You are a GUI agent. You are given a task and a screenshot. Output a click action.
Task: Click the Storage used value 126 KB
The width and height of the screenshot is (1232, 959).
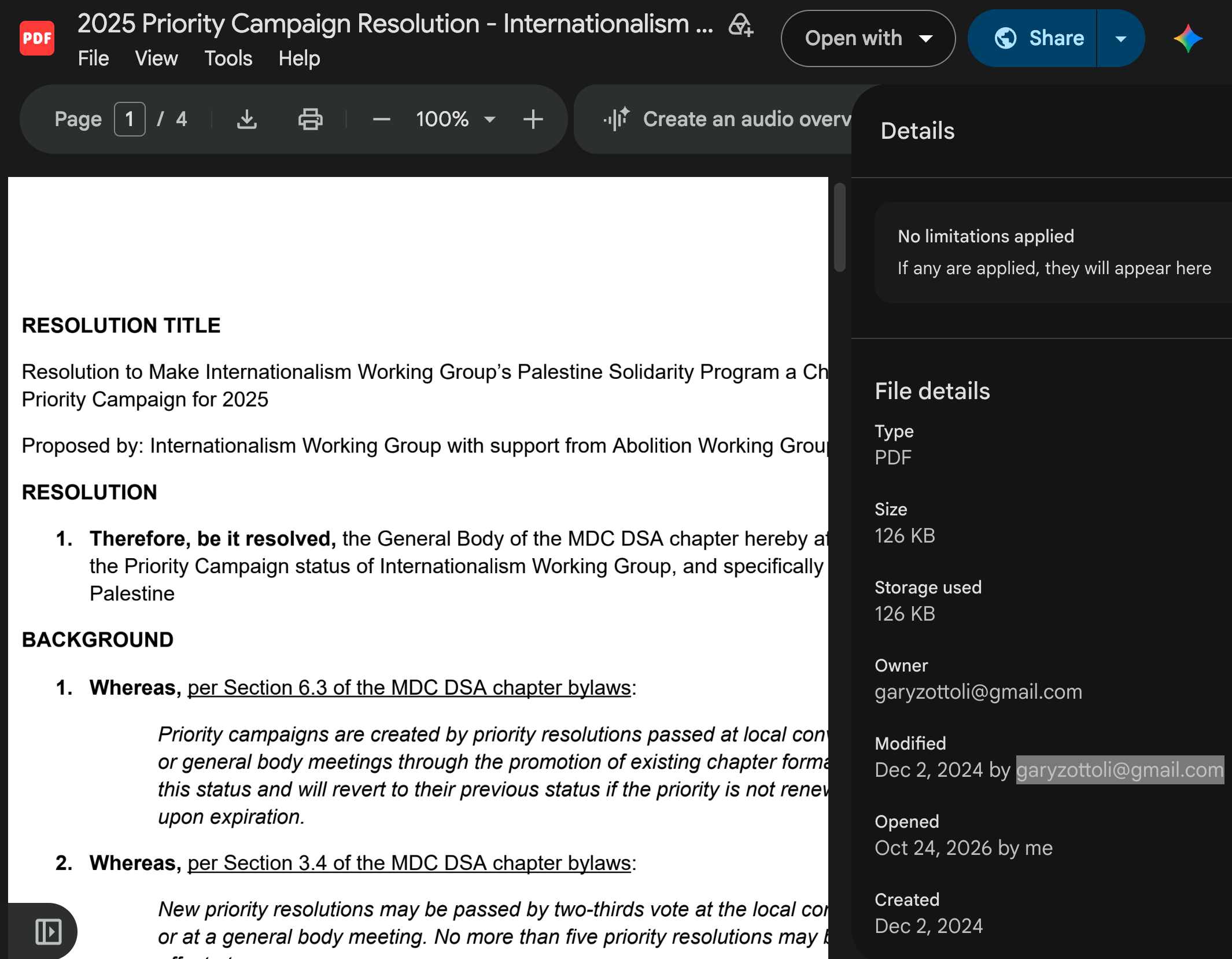click(905, 614)
